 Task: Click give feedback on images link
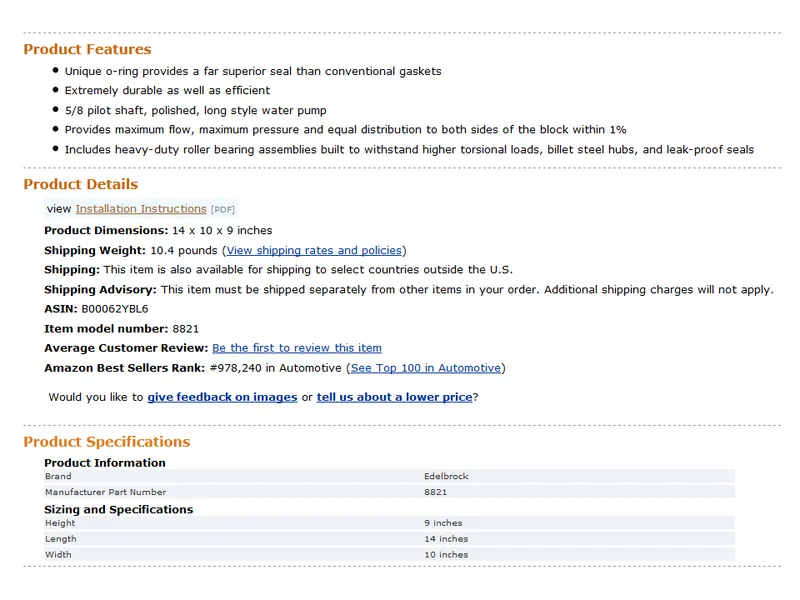[222, 397]
